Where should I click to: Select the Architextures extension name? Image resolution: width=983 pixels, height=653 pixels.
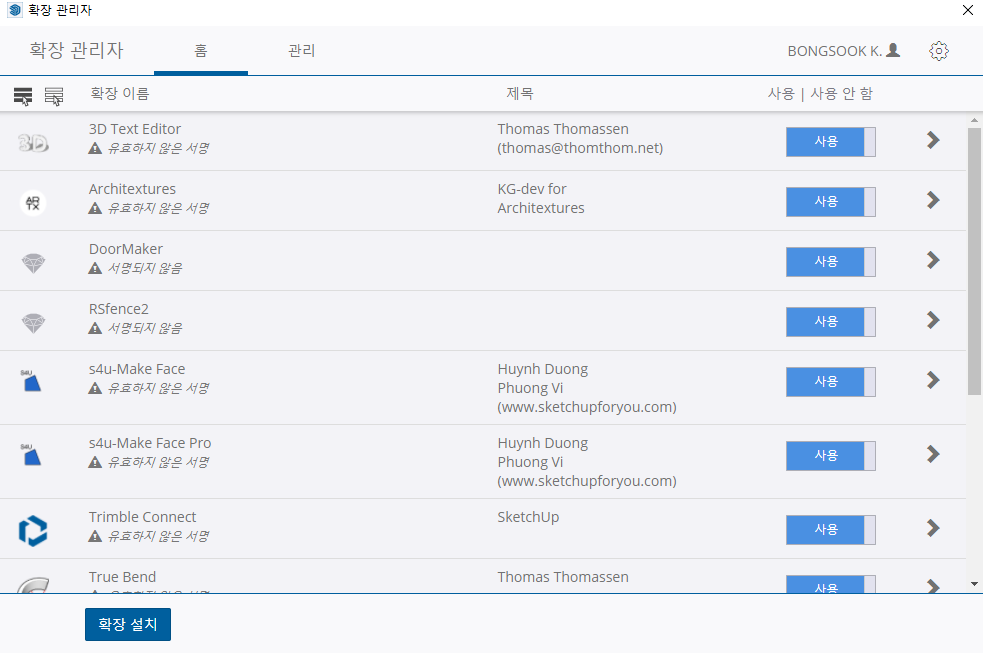[132, 189]
